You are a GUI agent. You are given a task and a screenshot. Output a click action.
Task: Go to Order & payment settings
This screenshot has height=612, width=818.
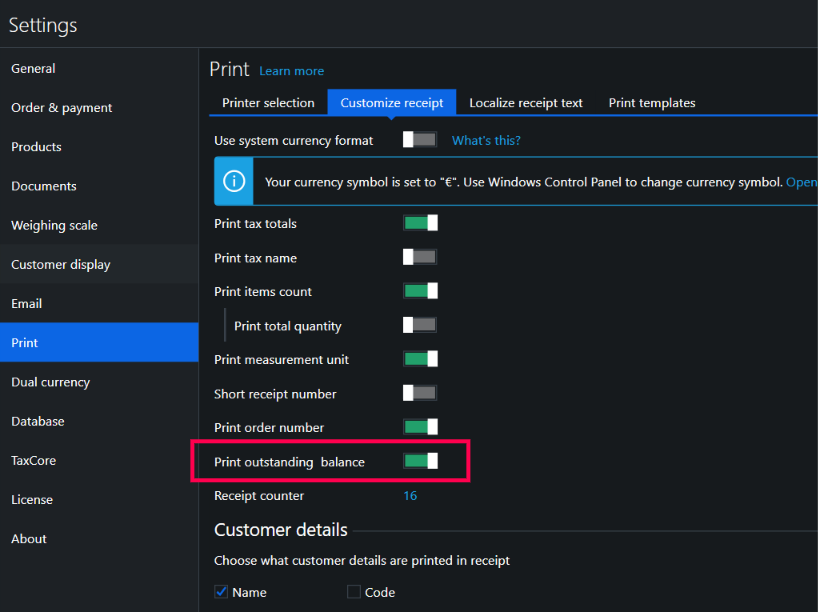pos(99,107)
